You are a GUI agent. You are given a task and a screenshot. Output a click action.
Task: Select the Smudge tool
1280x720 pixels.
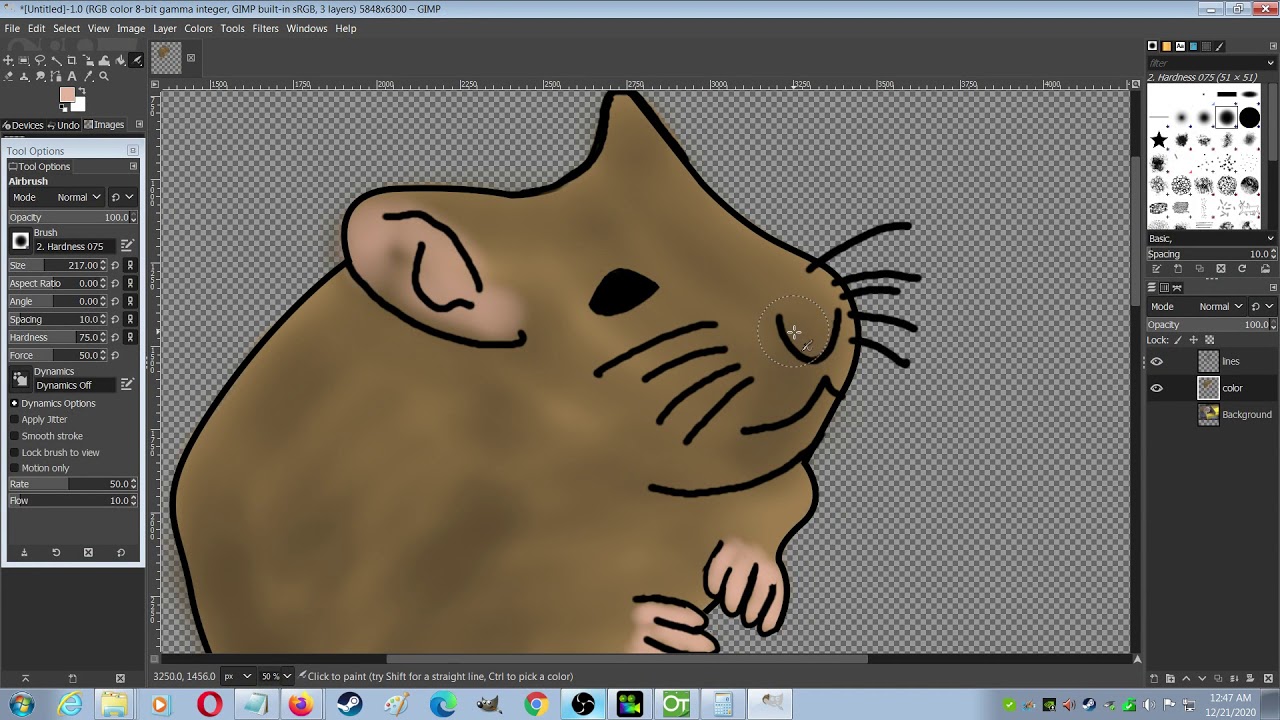click(x=40, y=77)
